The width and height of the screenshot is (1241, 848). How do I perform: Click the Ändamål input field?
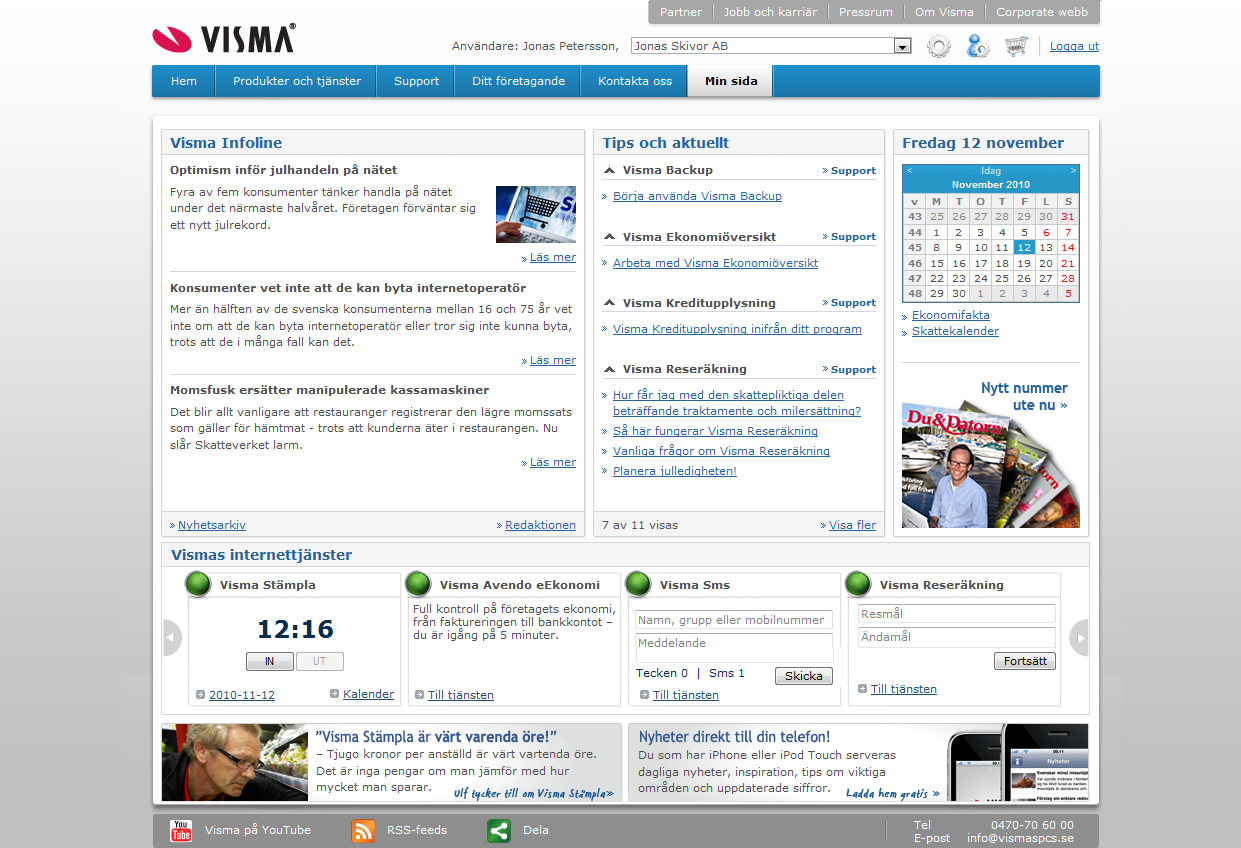coord(957,637)
